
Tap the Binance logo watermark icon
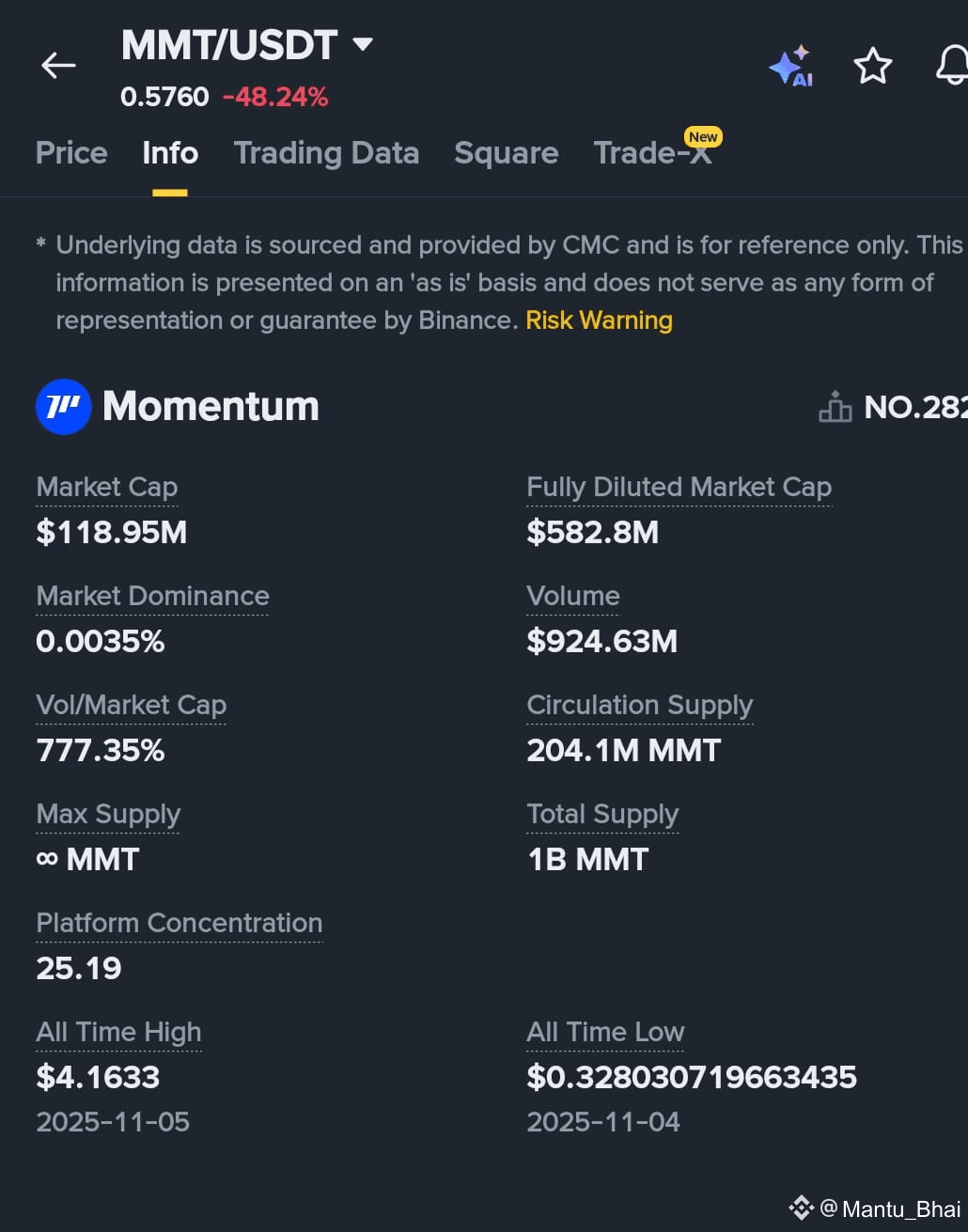click(800, 1208)
